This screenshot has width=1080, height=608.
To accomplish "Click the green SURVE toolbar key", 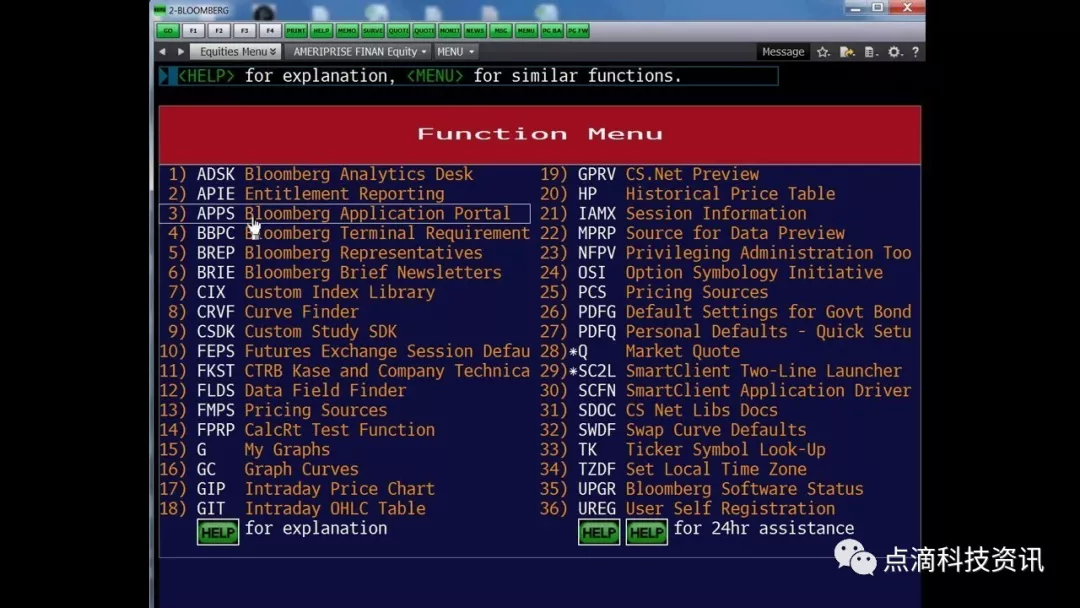I will pos(373,30).
